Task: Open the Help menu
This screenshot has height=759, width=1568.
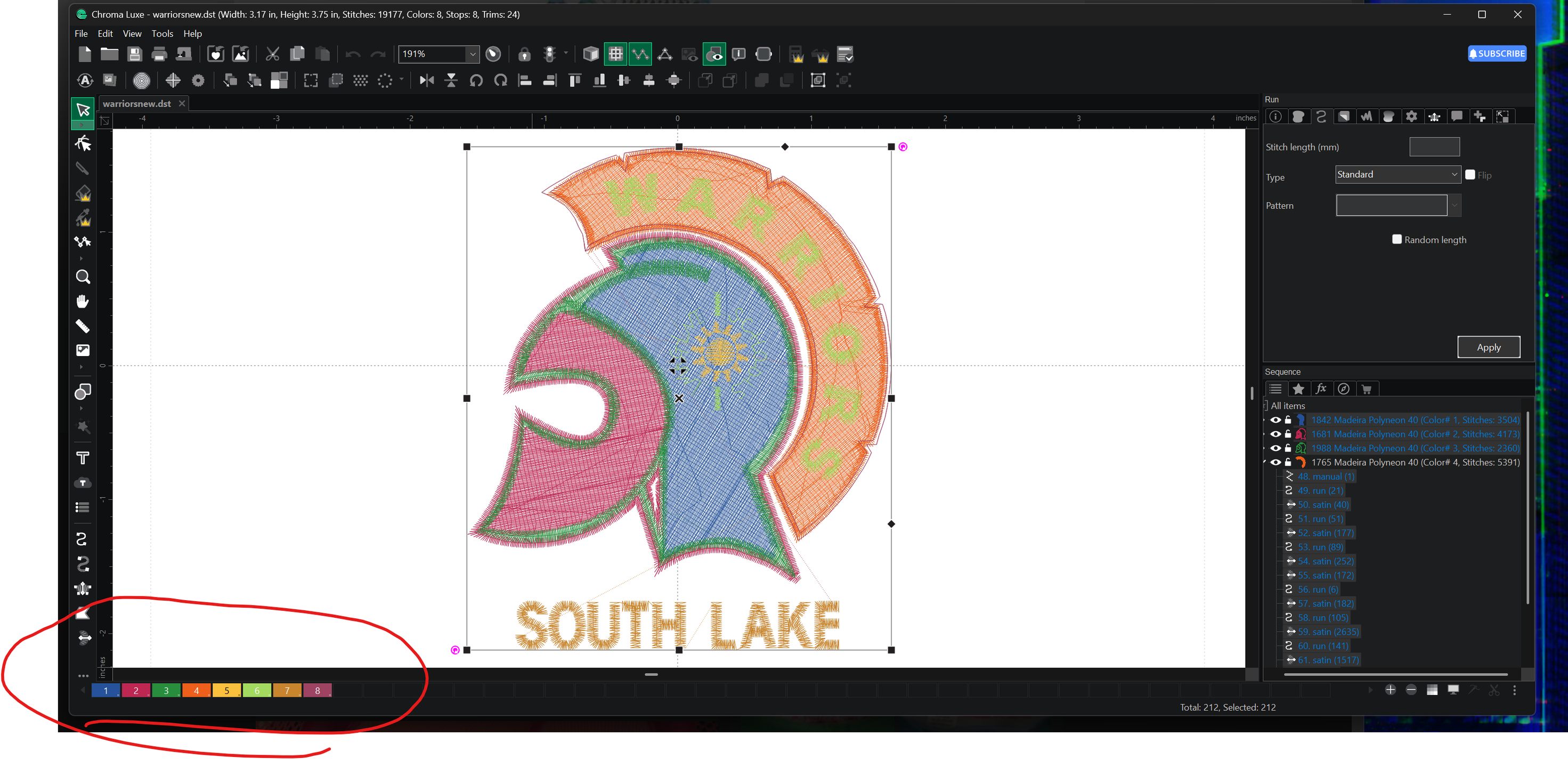Action: click(192, 34)
